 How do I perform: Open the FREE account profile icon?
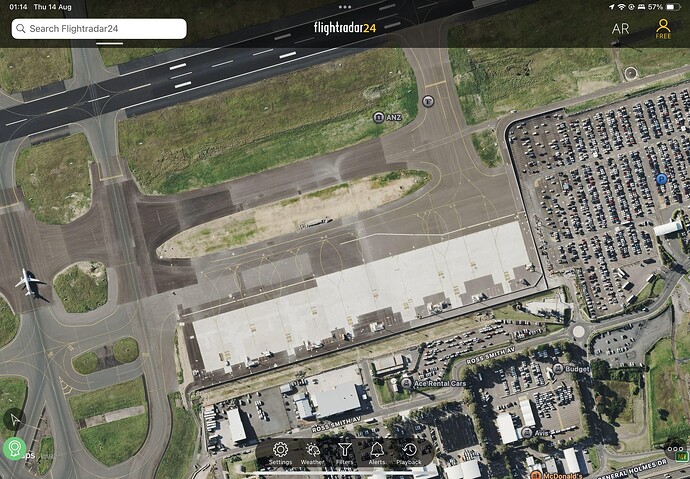pyautogui.click(x=663, y=29)
